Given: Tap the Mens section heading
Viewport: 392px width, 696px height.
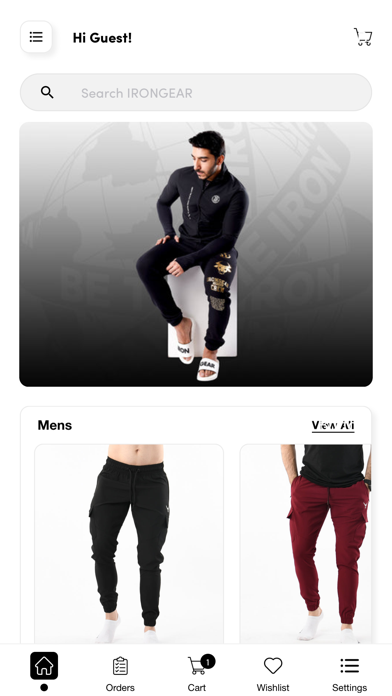Looking at the screenshot, I should pyautogui.click(x=55, y=425).
